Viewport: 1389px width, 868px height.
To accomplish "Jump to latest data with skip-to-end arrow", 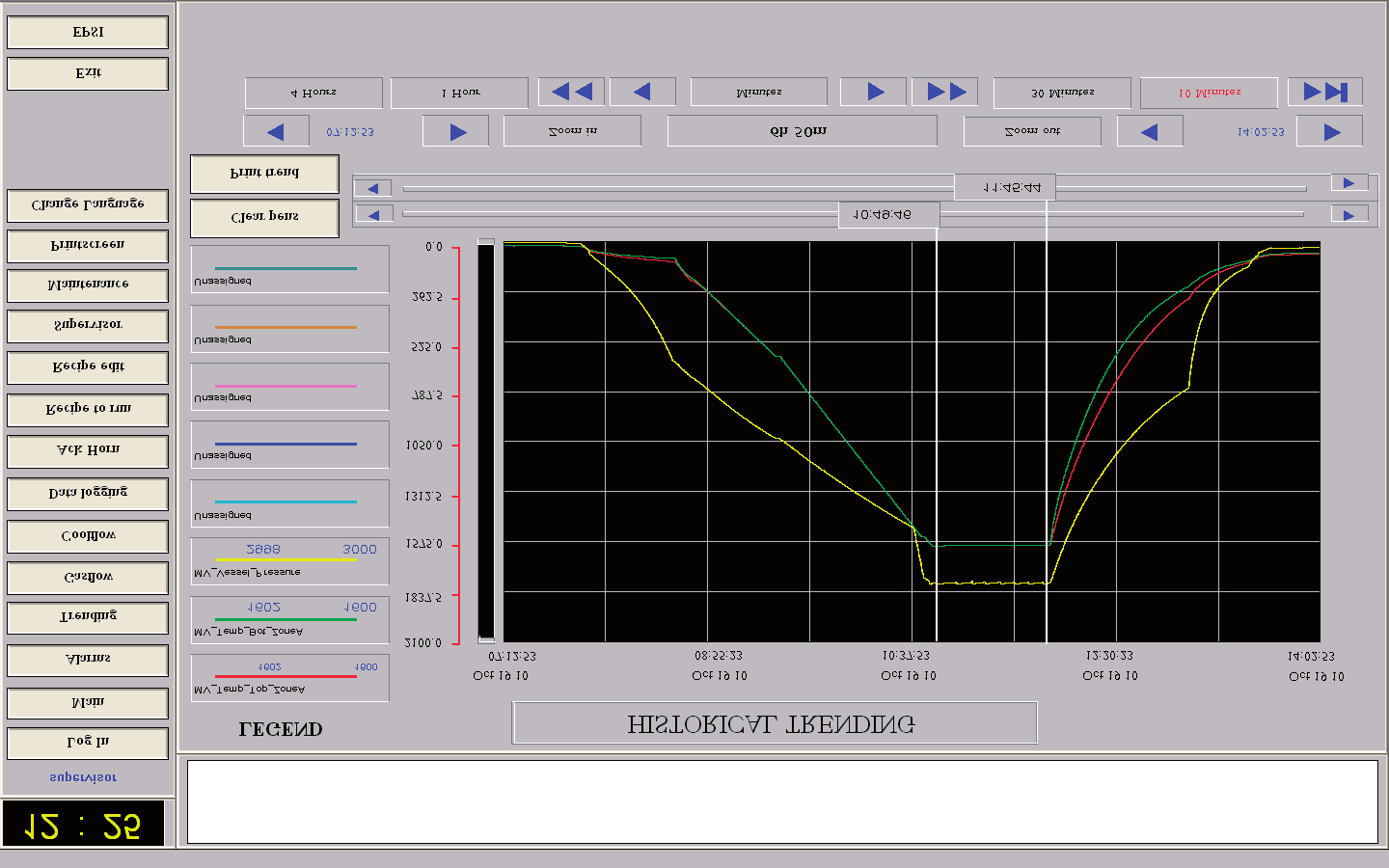I will [1325, 92].
